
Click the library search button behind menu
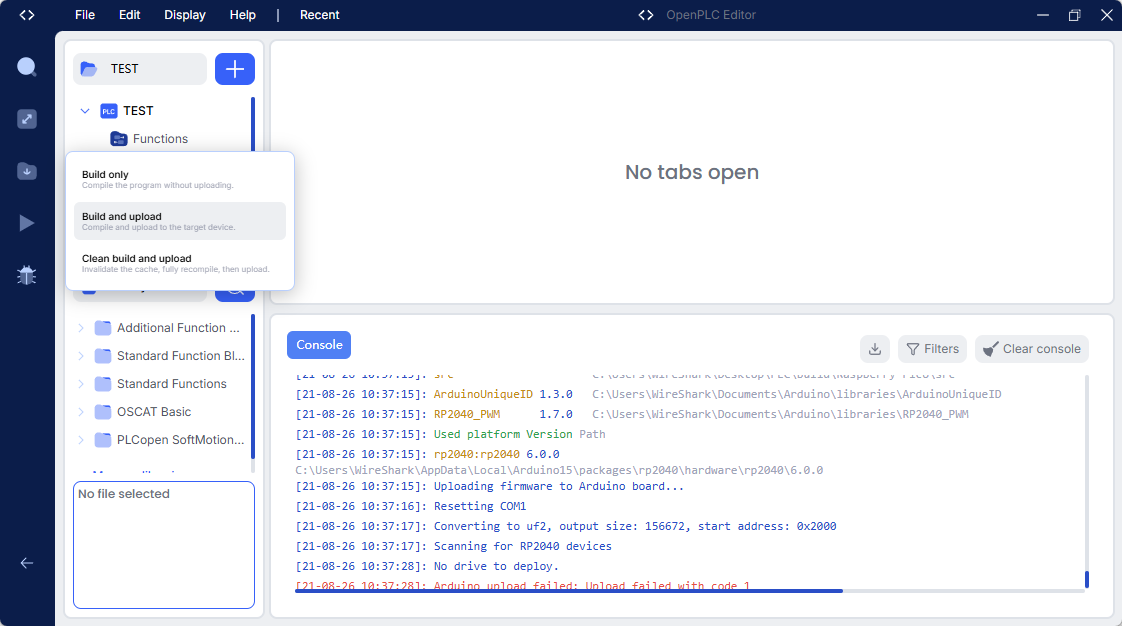tap(235, 294)
